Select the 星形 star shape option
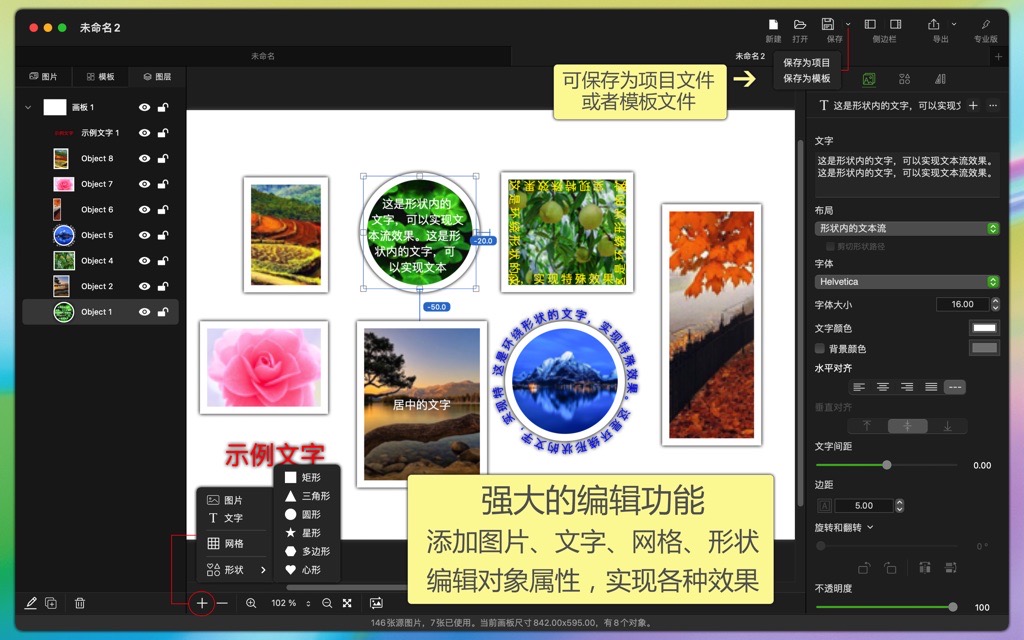1024x640 pixels. [x=304, y=533]
